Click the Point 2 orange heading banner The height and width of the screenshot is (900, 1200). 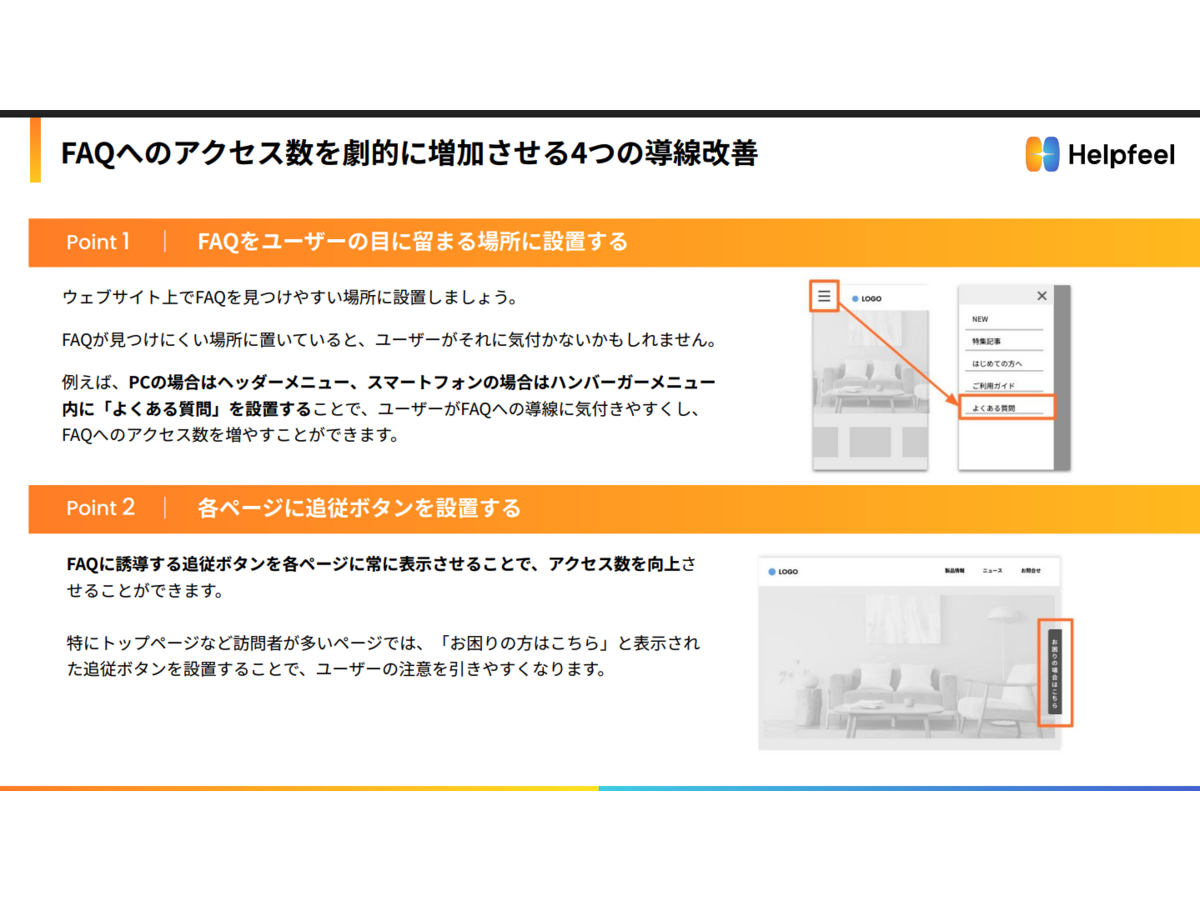pyautogui.click(x=600, y=508)
